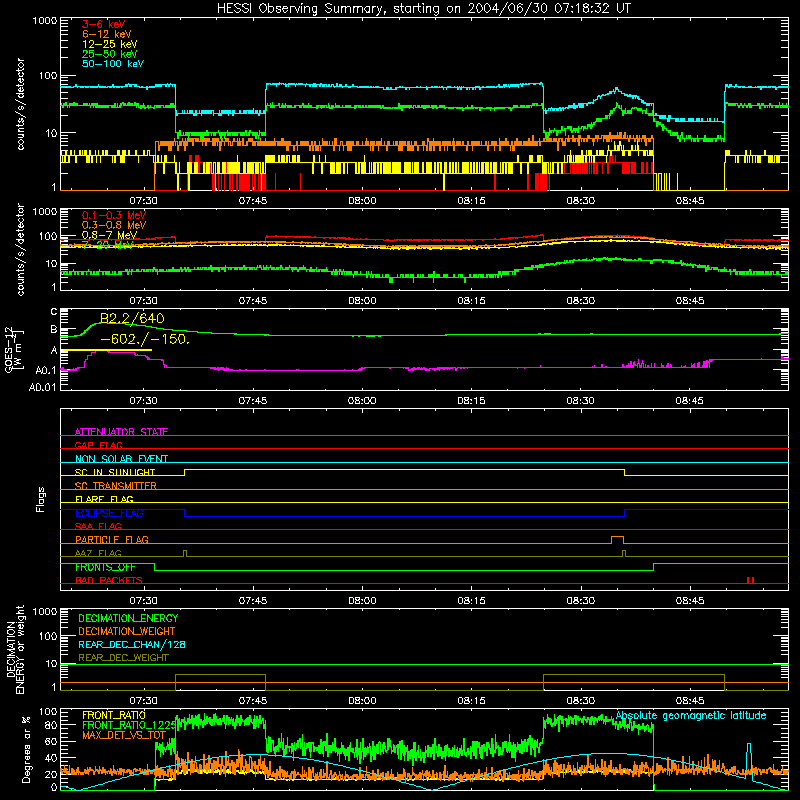Select the DECIMATION_WEIGHT legend label
The image size is (800, 800).
click(x=127, y=631)
